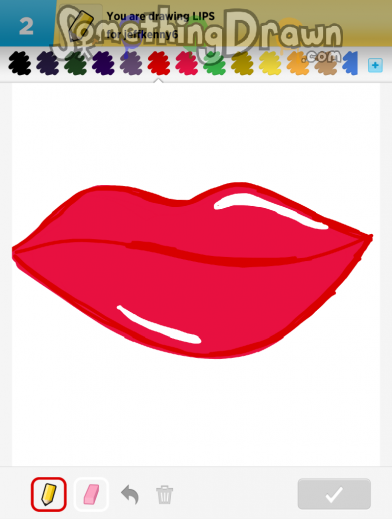
Task: Pick the bright green color swatch
Action: pos(214,63)
